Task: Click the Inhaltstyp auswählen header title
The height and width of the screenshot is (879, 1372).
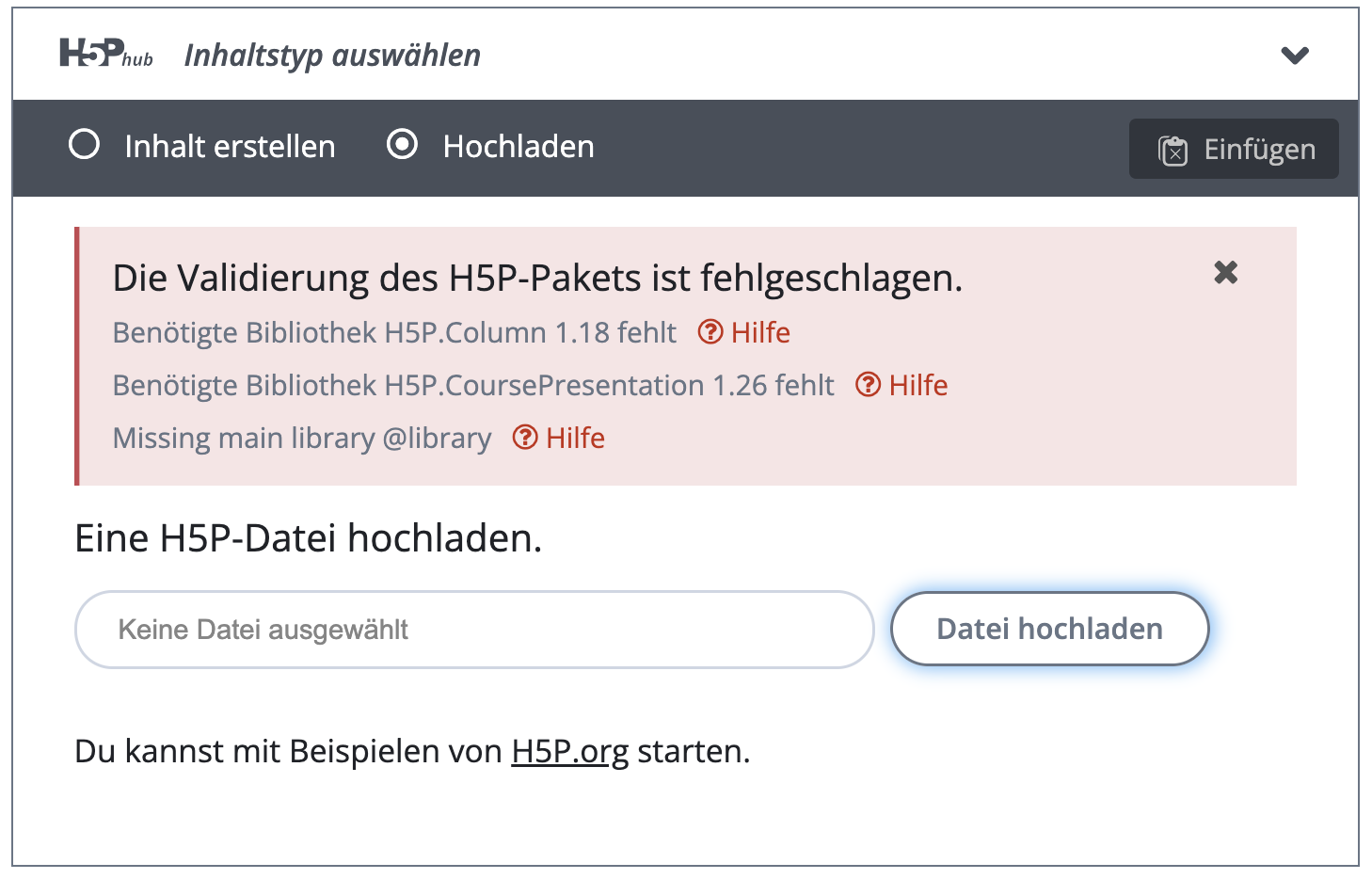Action: (332, 56)
